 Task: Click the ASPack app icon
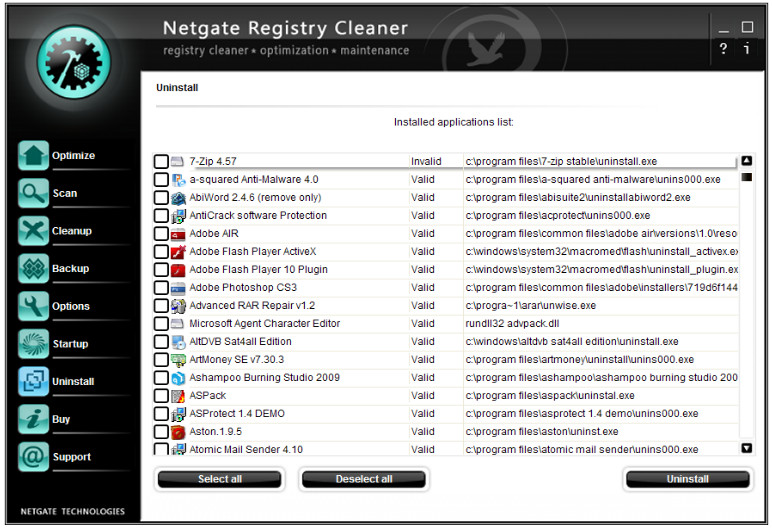pyautogui.click(x=178, y=396)
